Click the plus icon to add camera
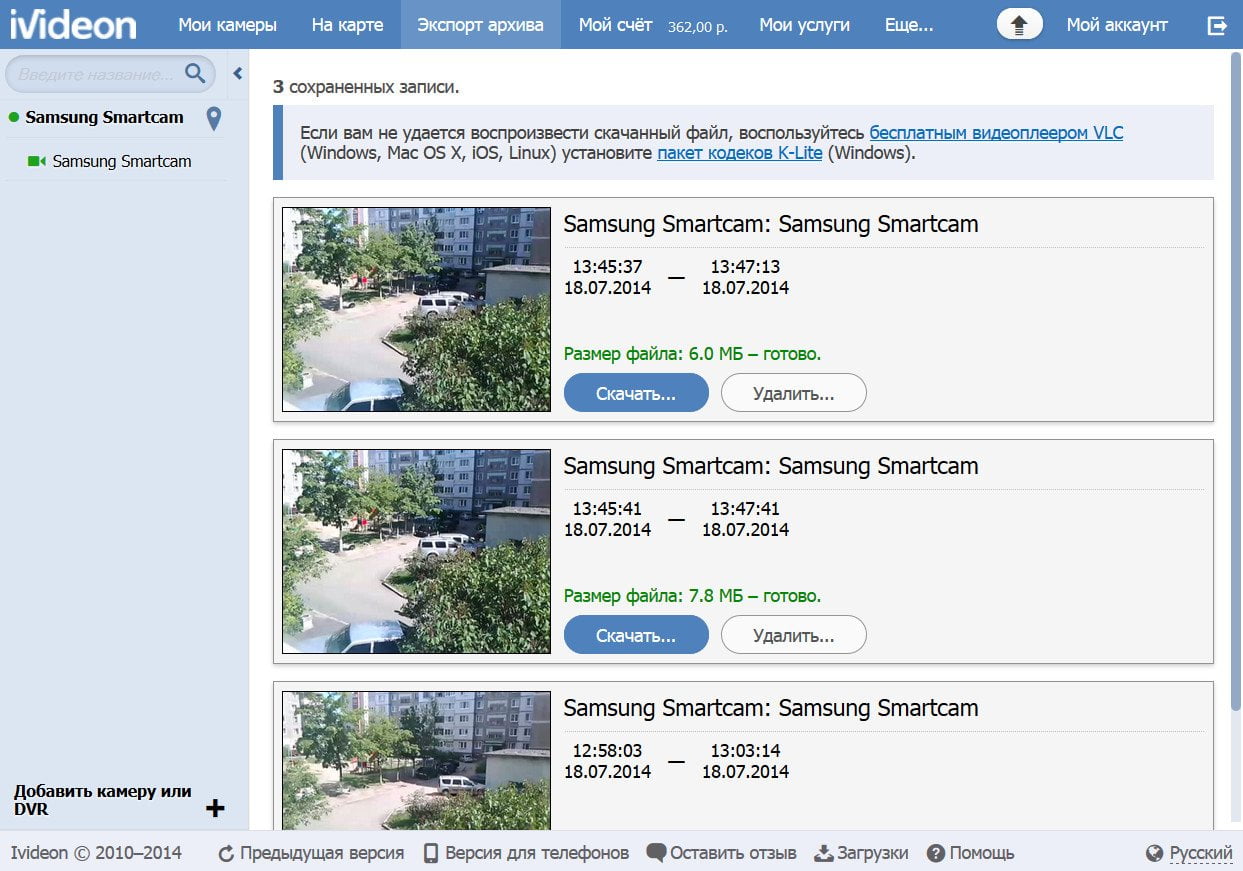The height and width of the screenshot is (871, 1243). (x=215, y=808)
